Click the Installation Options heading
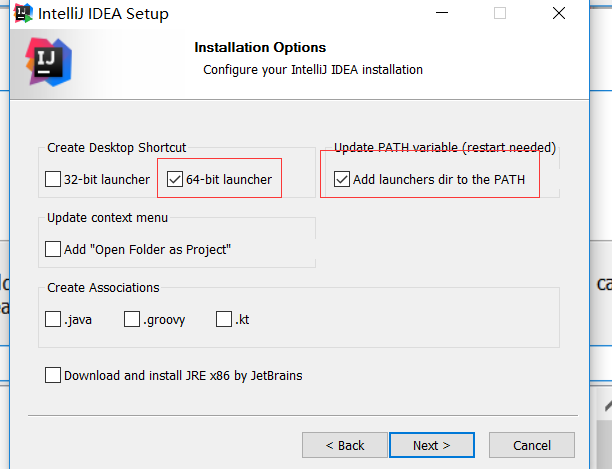 coord(260,47)
